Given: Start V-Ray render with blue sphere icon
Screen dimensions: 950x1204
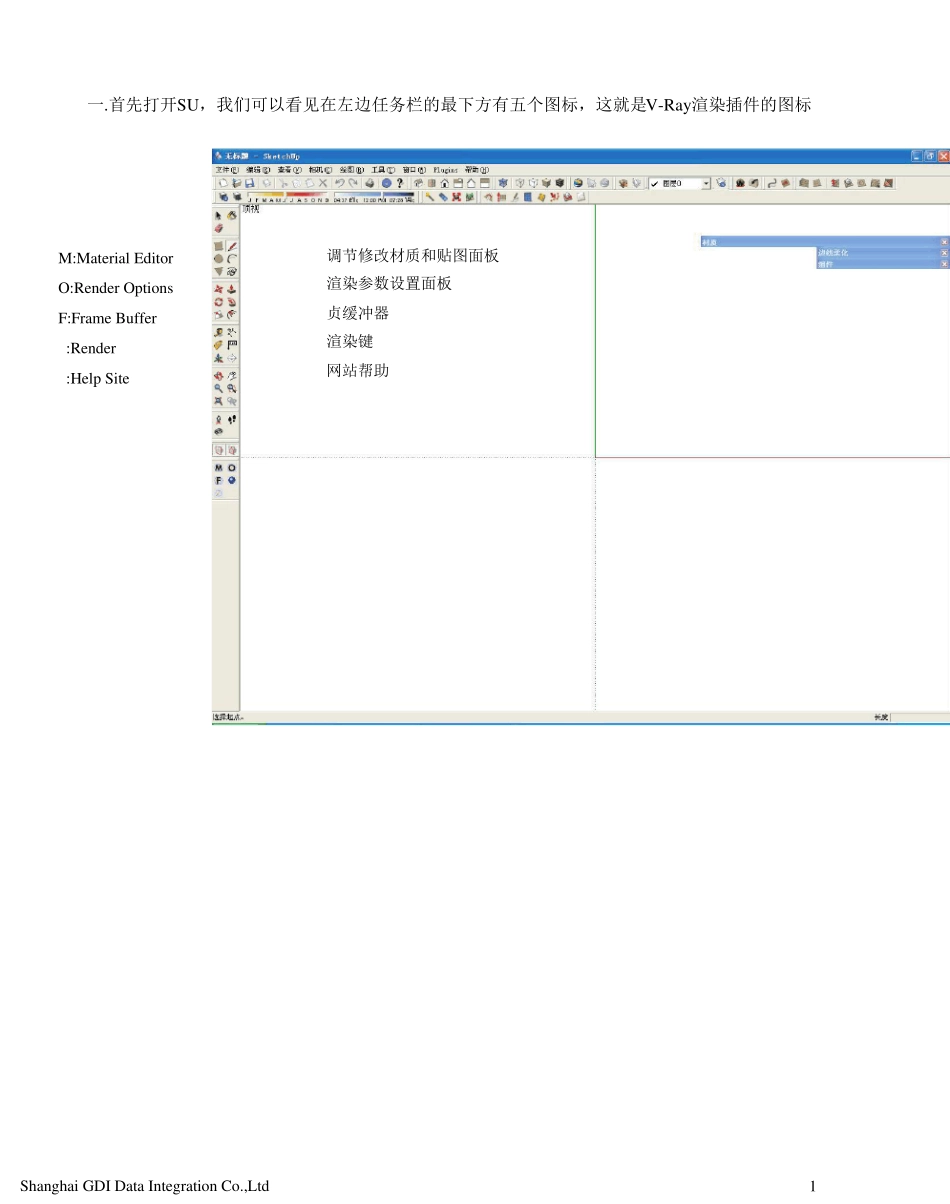Looking at the screenshot, I should click(x=232, y=480).
